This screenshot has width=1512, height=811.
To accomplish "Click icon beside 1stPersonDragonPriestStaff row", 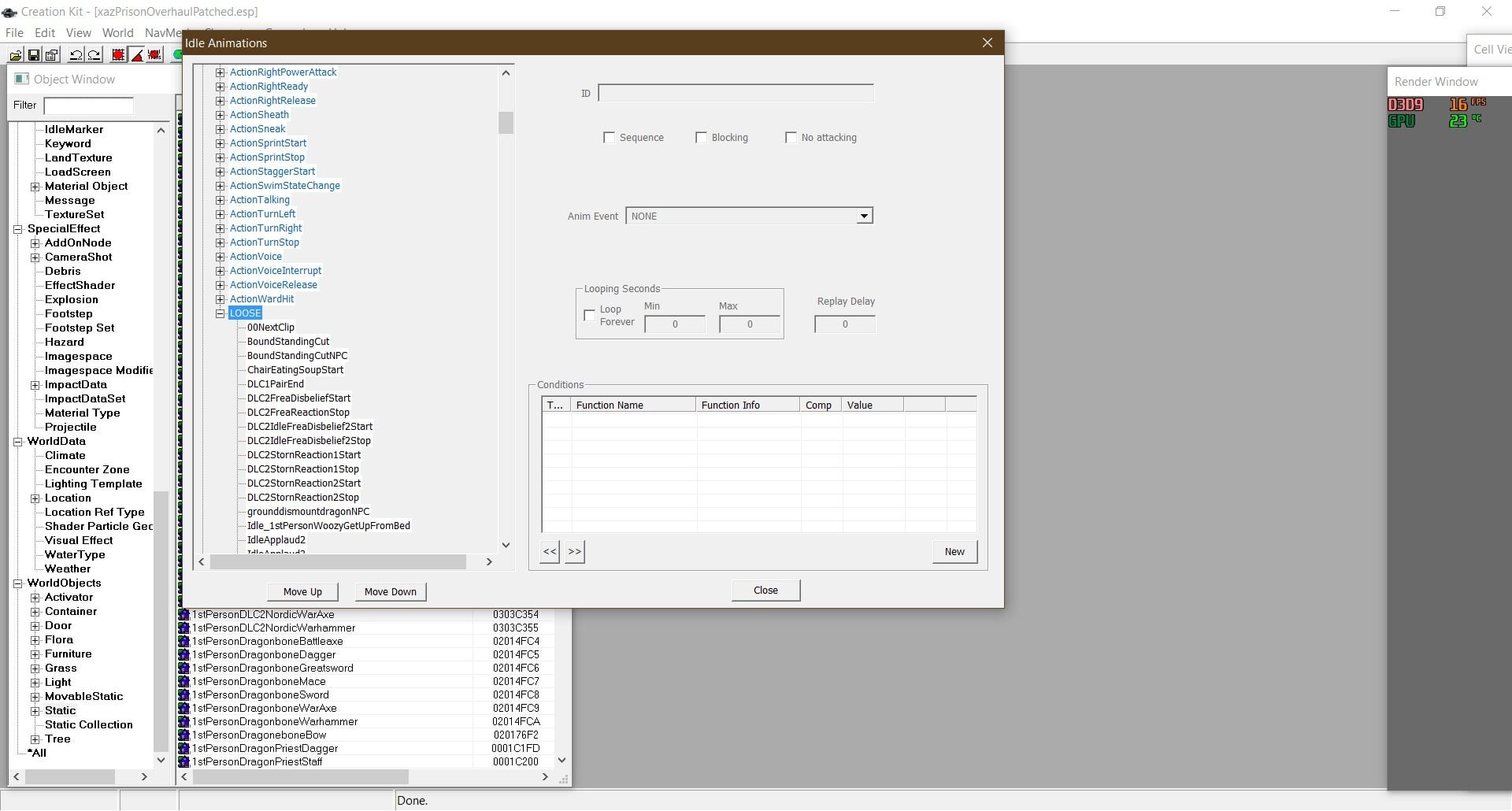I will tap(184, 762).
